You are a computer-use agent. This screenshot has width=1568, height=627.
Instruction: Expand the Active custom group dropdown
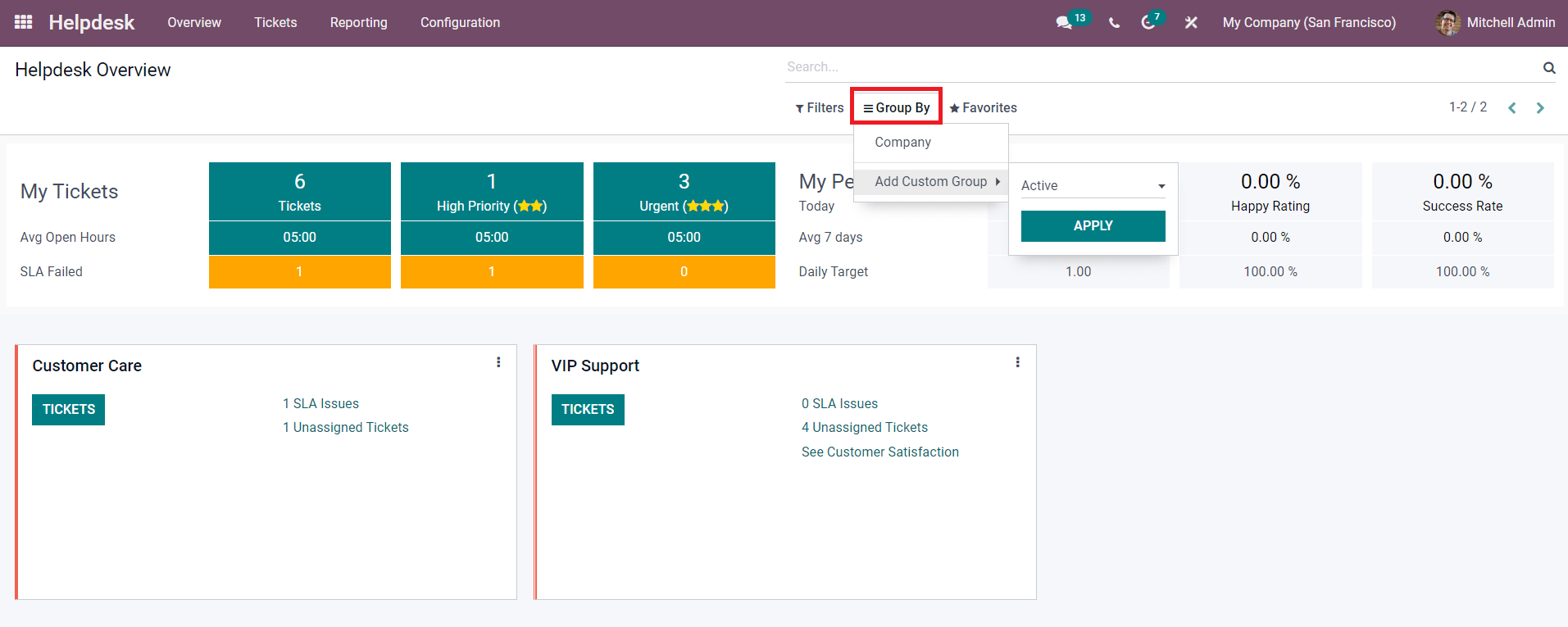tap(1093, 186)
